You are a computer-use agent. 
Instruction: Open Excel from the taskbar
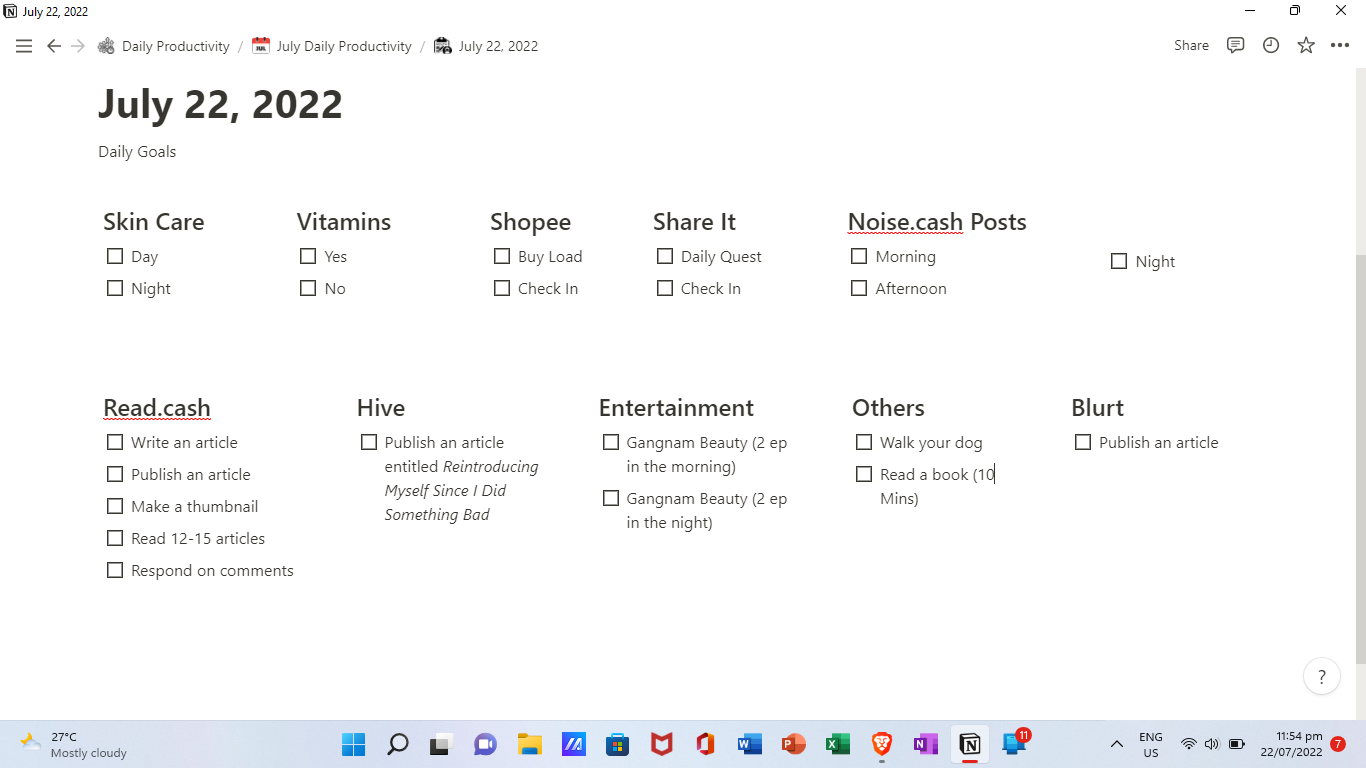coord(837,744)
